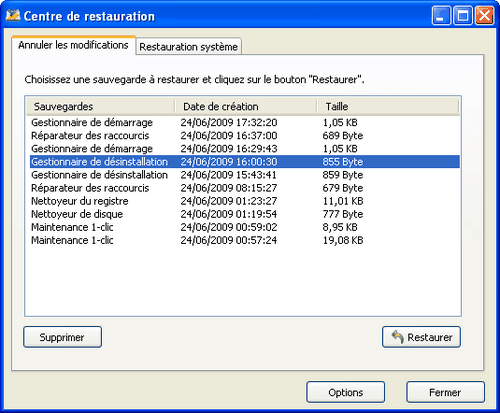Image resolution: width=500 pixels, height=413 pixels.
Task: Sort by Date de création column header
Action: 246,107
